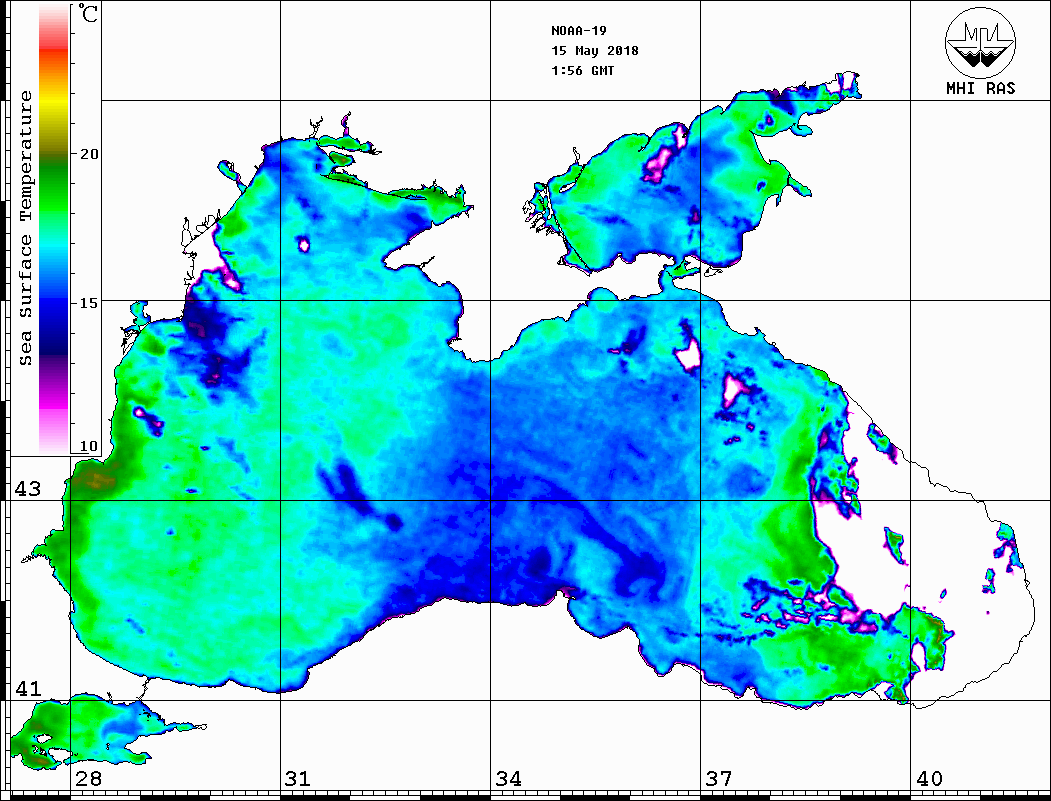Click the '1:56 GMT' time text

tap(583, 70)
